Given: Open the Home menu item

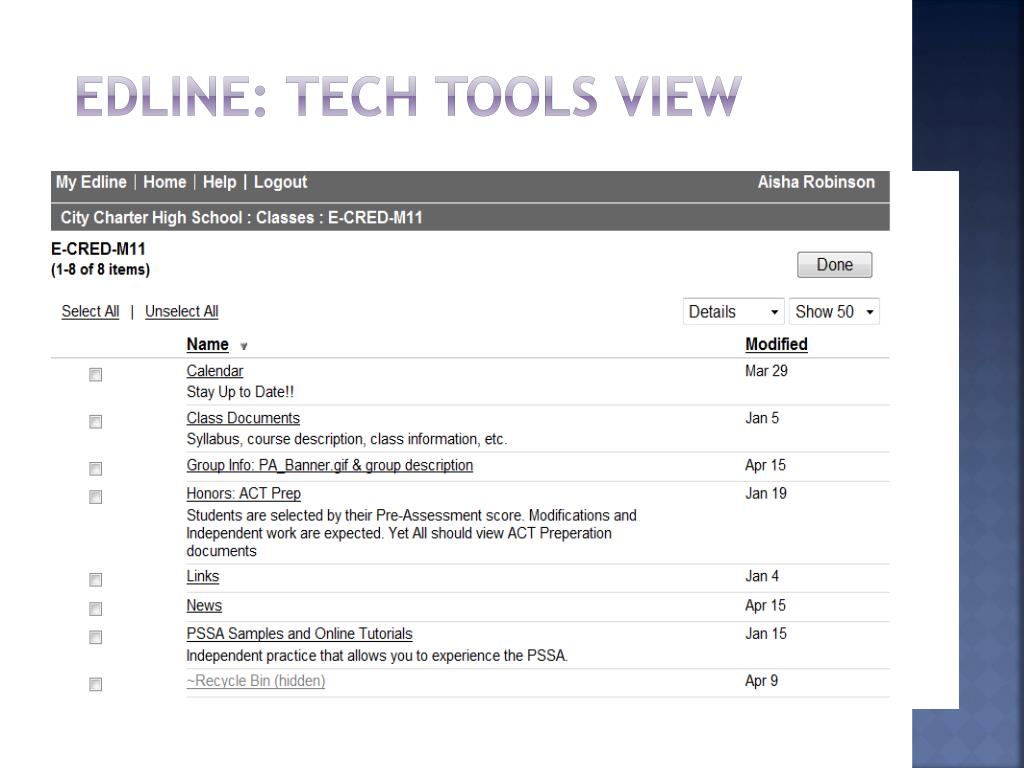Looking at the screenshot, I should 165,182.
